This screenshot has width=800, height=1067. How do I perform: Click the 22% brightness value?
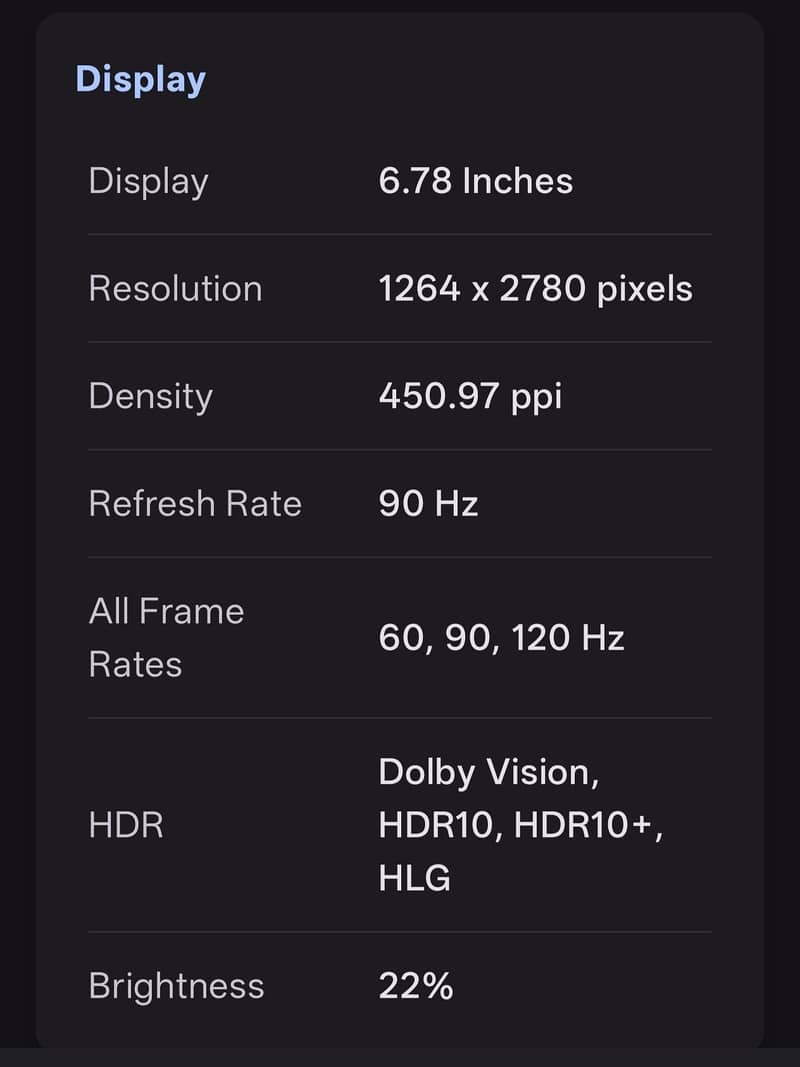(416, 986)
